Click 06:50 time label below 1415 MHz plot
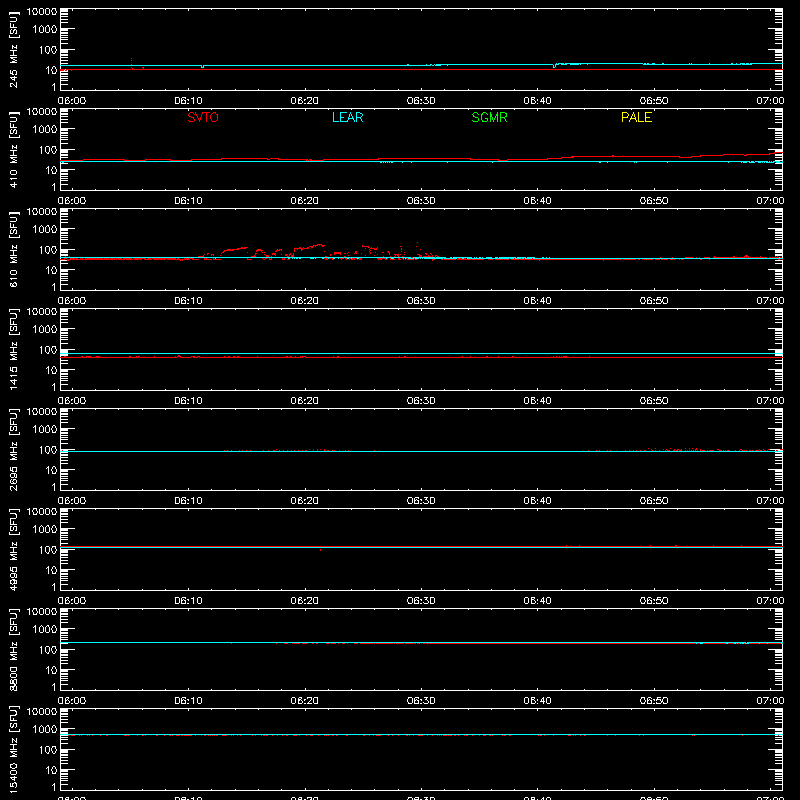This screenshot has height=800, width=800. coord(654,401)
